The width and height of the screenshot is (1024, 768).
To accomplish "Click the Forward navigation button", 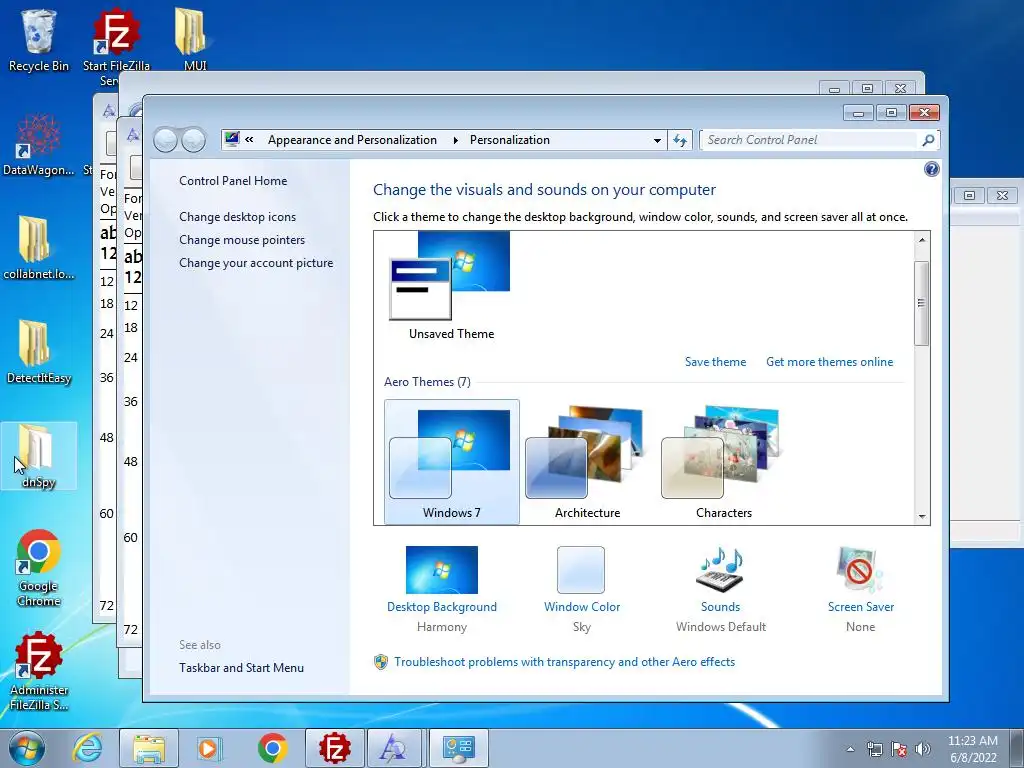I will (193, 140).
